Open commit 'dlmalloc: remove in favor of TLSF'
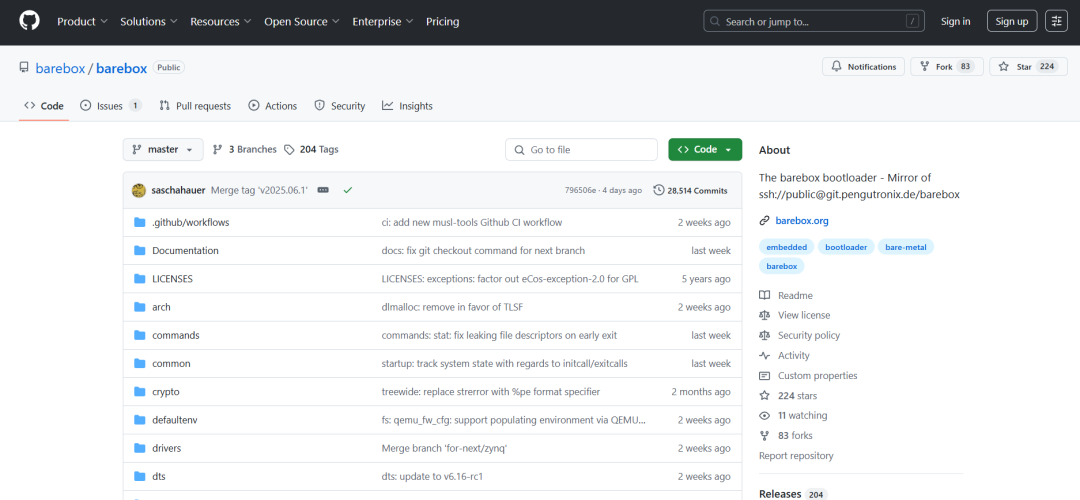The image size is (1080, 500). [x=454, y=307]
